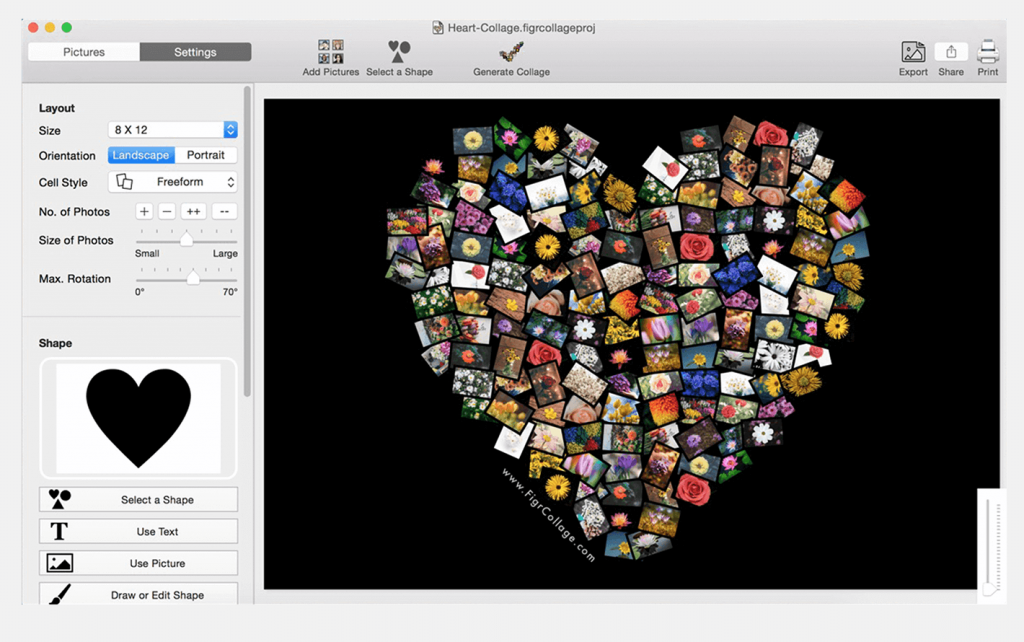The image size is (1024, 642).
Task: Click the Shape section heading
Action: tap(56, 344)
